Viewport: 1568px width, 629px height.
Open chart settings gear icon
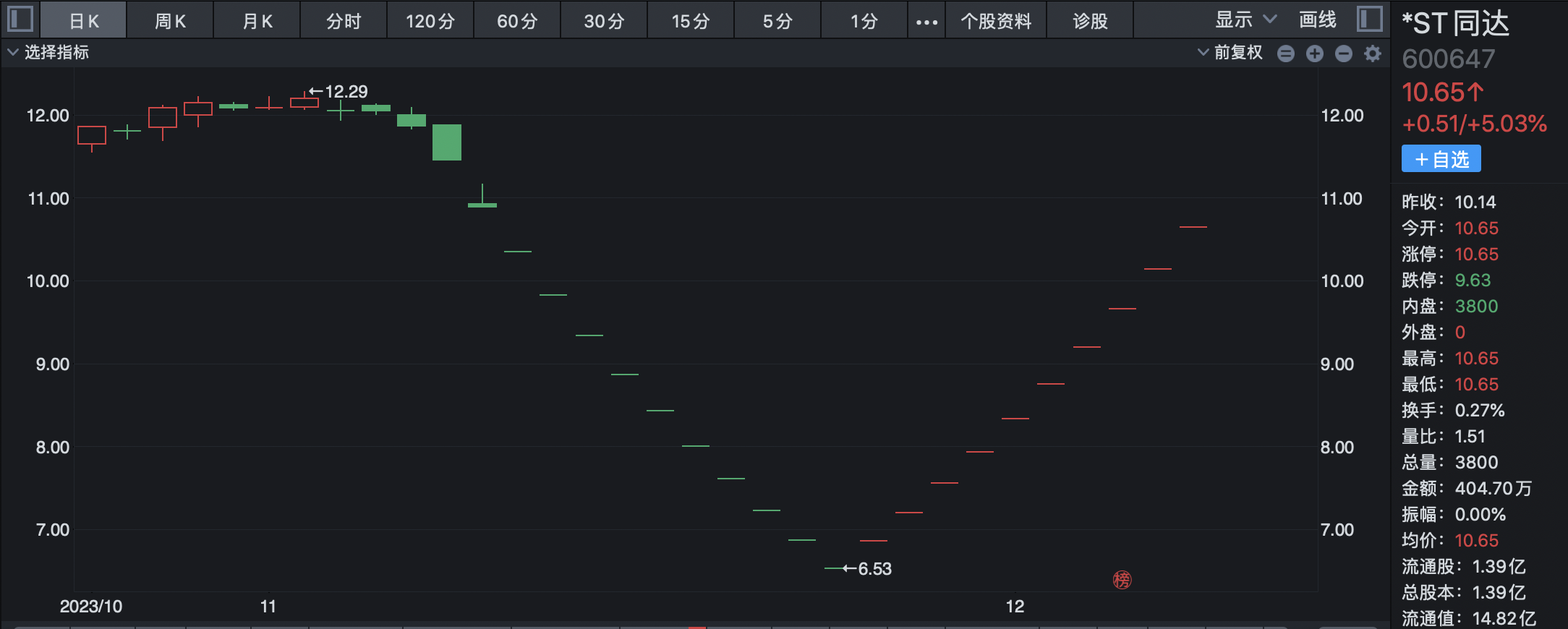tap(1372, 54)
